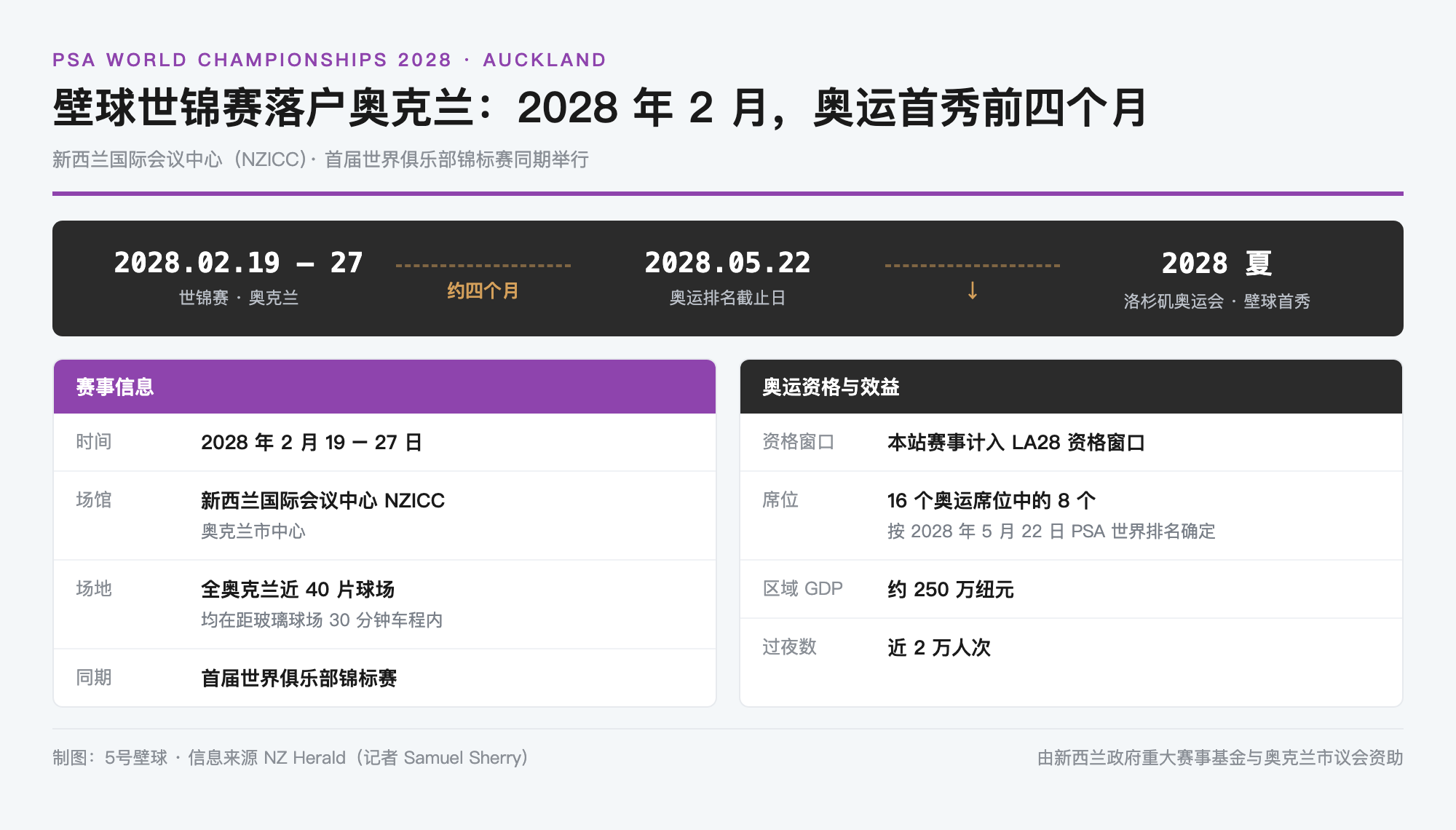This screenshot has width=1456, height=830.
Task: Click the '资格窗口' row label
Action: click(798, 442)
